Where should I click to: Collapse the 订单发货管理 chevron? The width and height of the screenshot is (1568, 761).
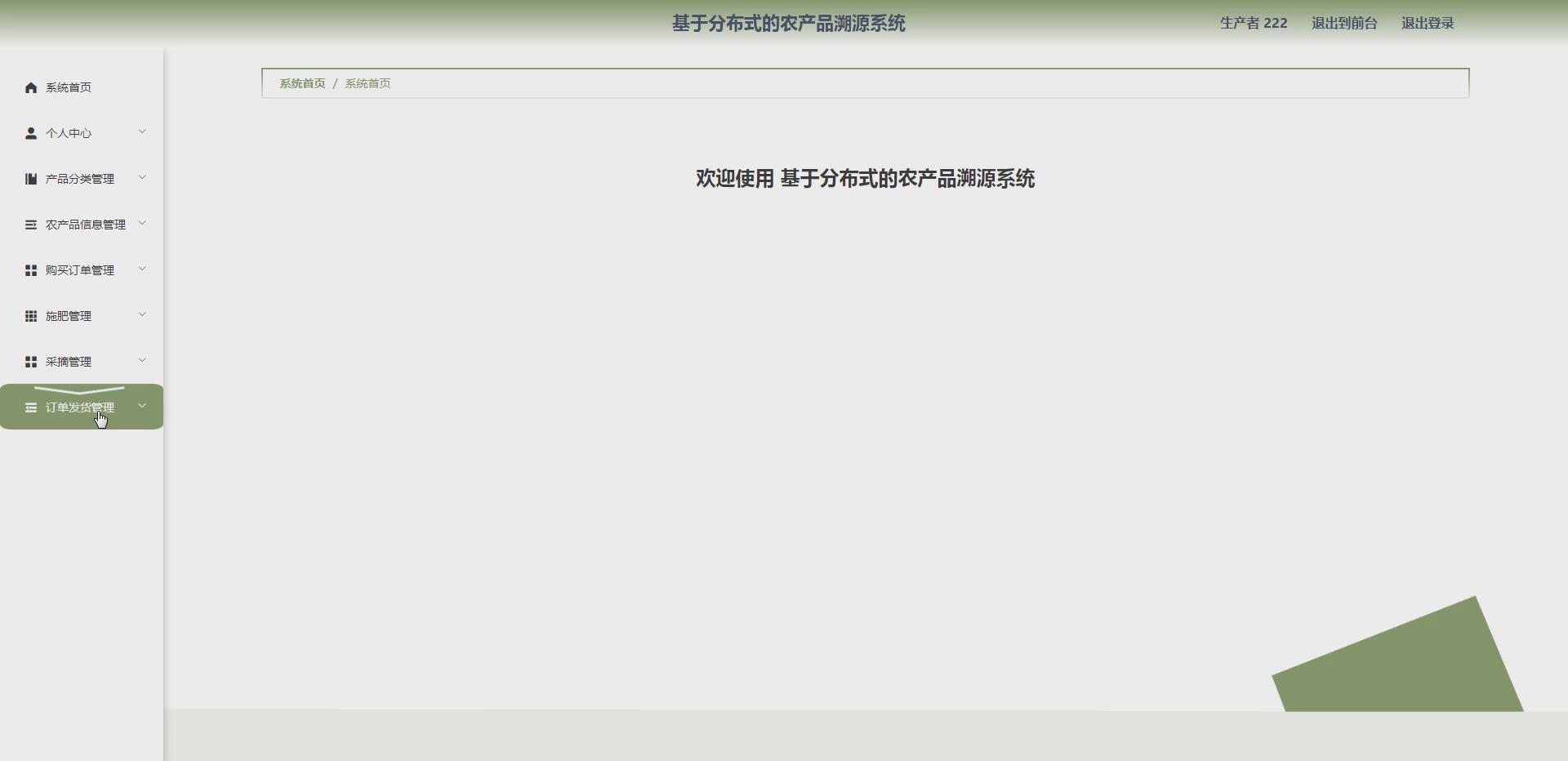143,405
